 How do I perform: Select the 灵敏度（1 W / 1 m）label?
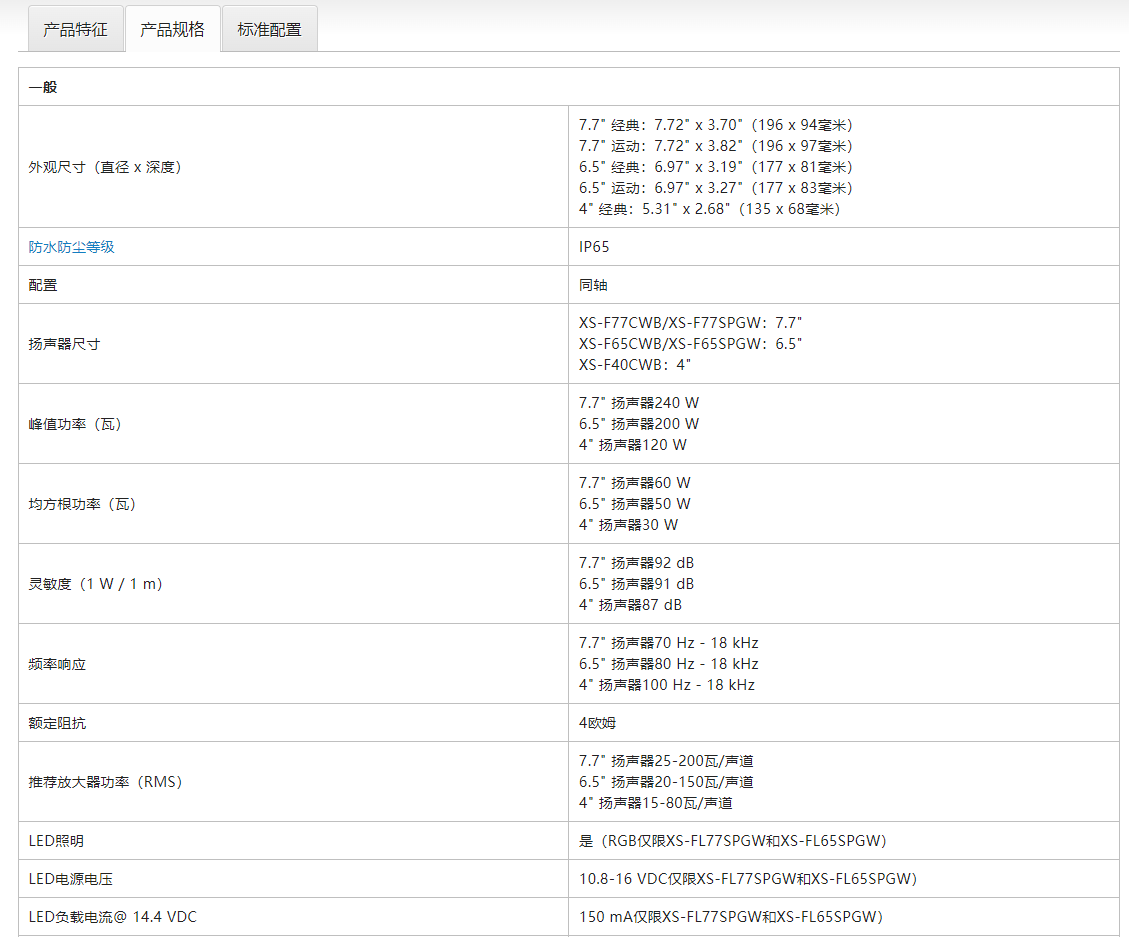tap(96, 584)
